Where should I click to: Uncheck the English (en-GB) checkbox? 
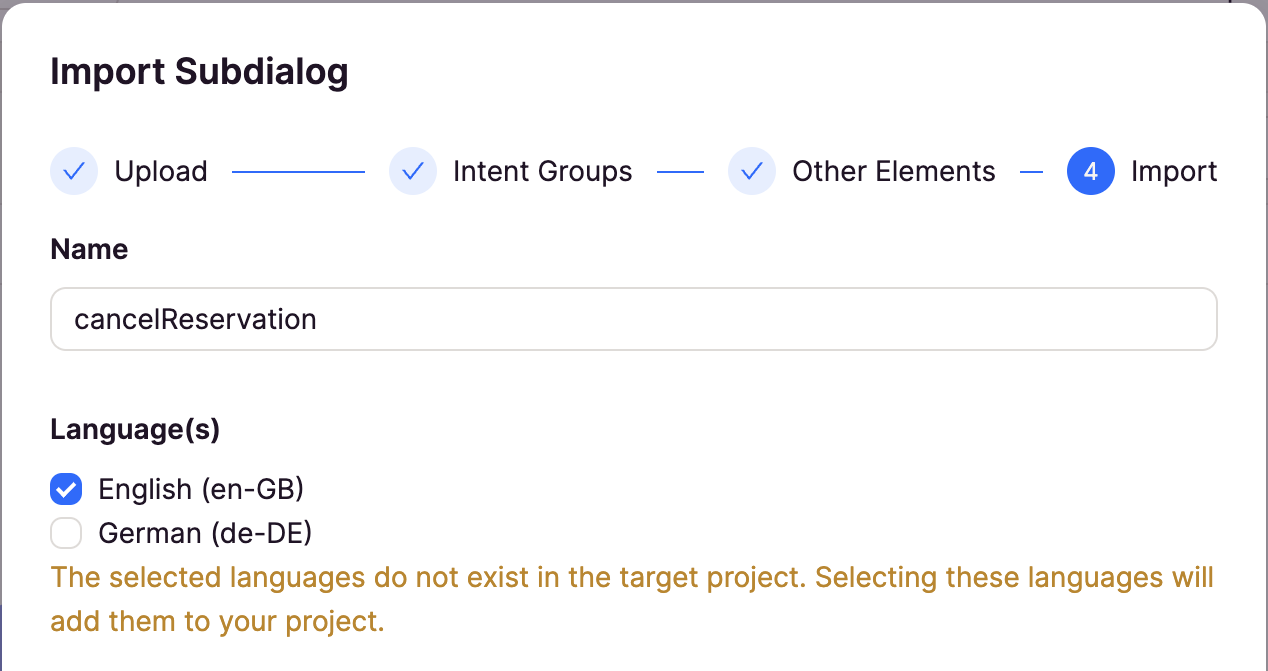point(66,489)
